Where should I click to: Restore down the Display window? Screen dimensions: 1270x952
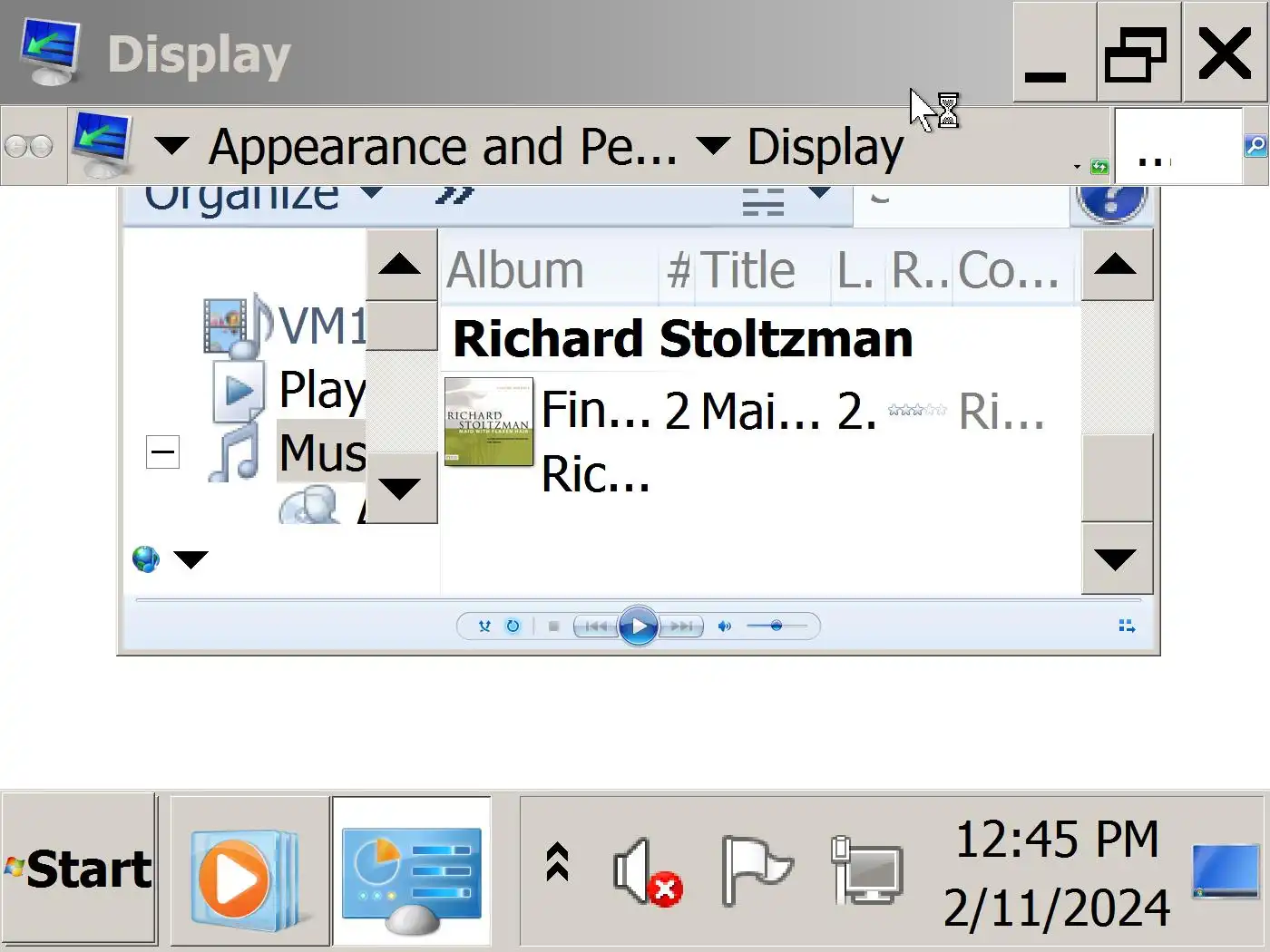(1138, 53)
